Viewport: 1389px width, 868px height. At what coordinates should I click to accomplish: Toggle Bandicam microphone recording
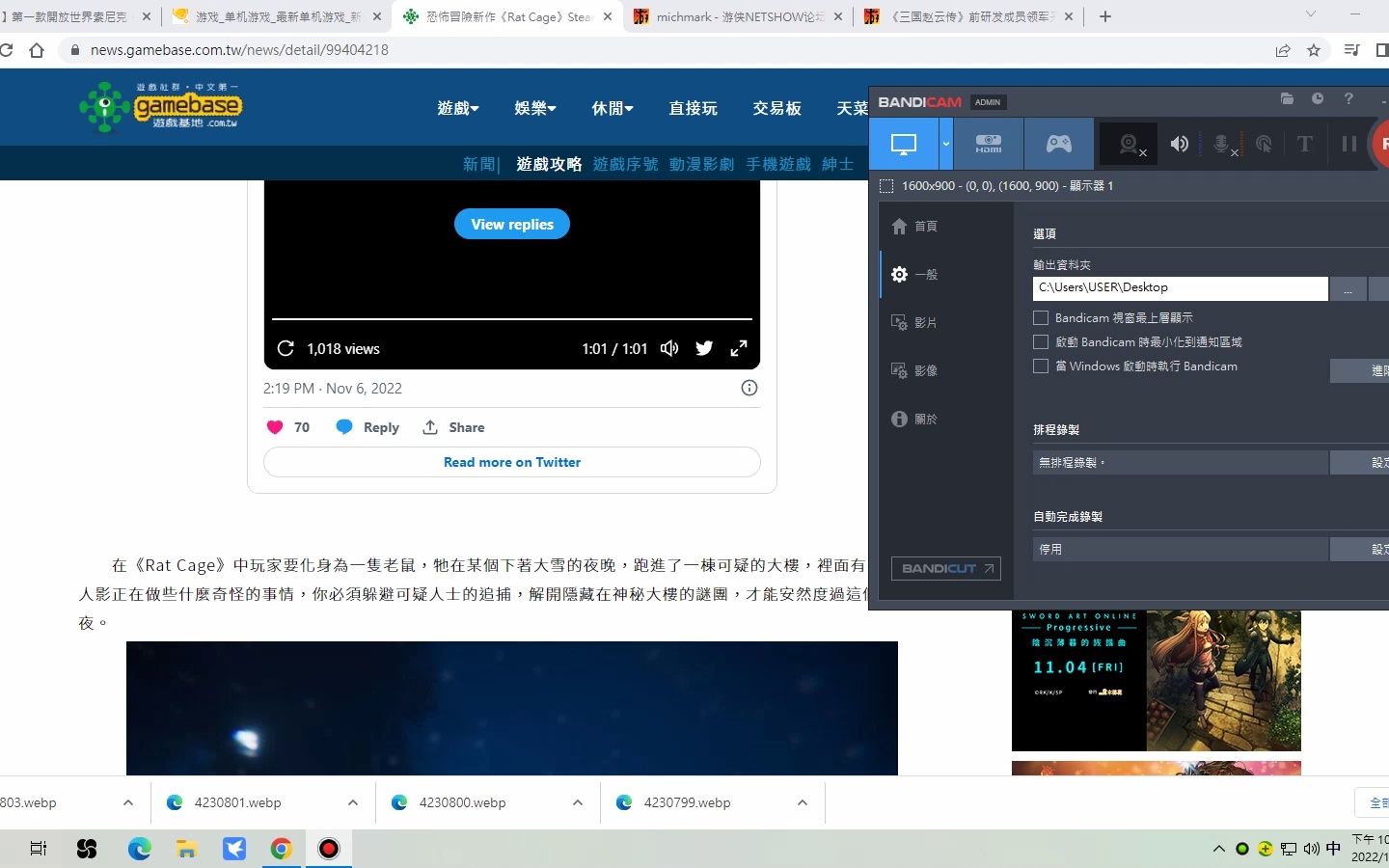point(1223,145)
